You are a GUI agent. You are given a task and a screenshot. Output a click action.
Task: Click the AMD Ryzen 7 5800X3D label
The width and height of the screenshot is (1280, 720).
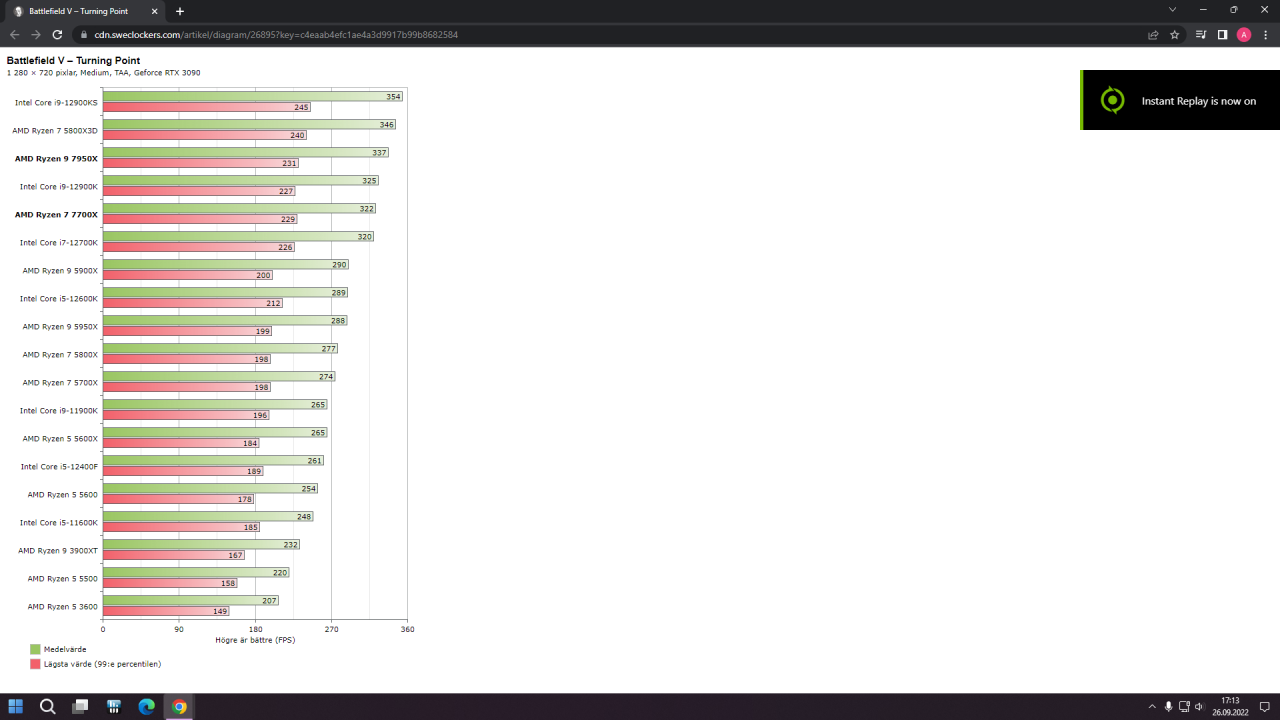point(55,130)
